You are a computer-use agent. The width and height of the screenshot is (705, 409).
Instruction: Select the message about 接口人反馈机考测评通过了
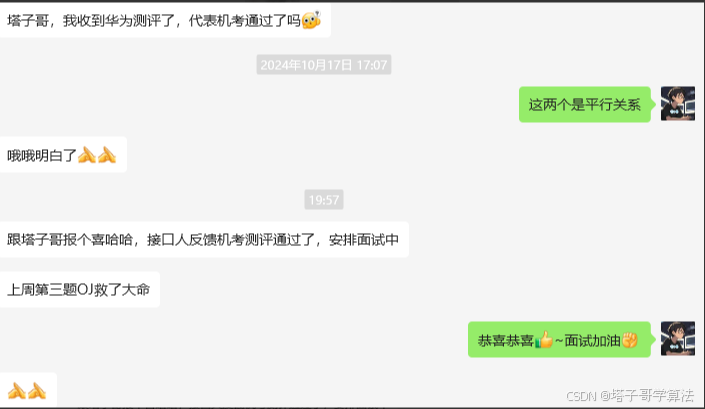click(204, 240)
